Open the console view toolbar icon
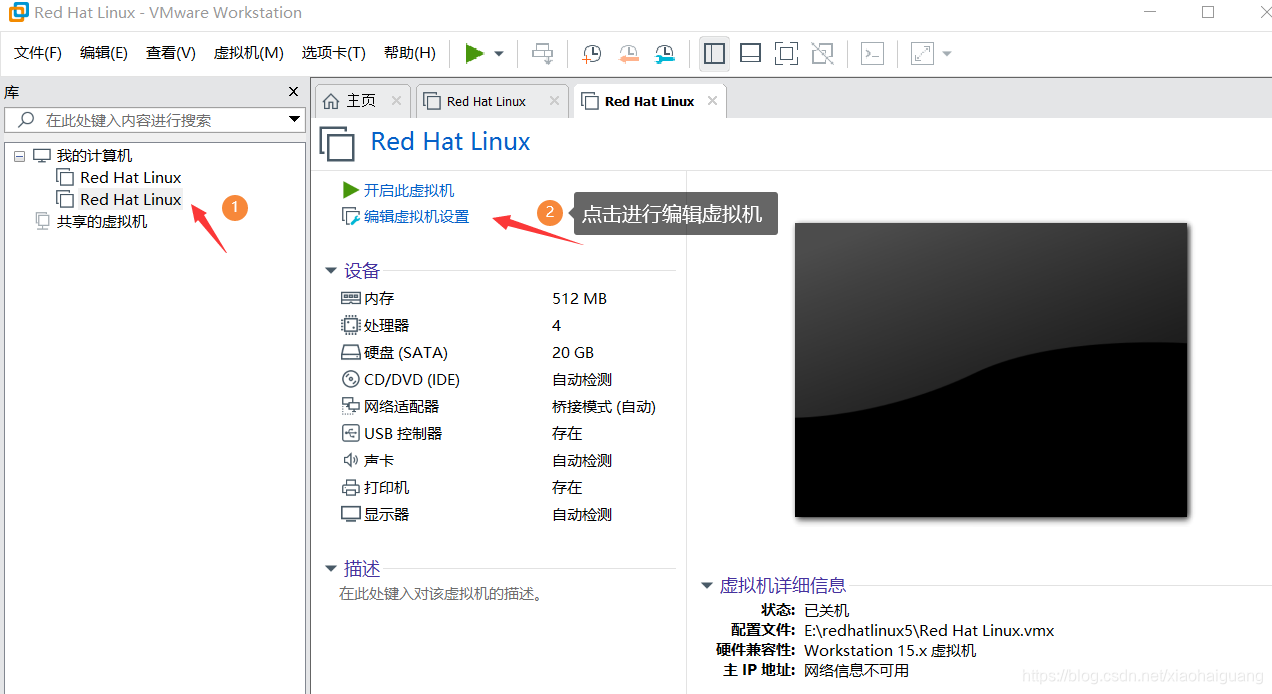This screenshot has width=1272, height=694. tap(872, 53)
